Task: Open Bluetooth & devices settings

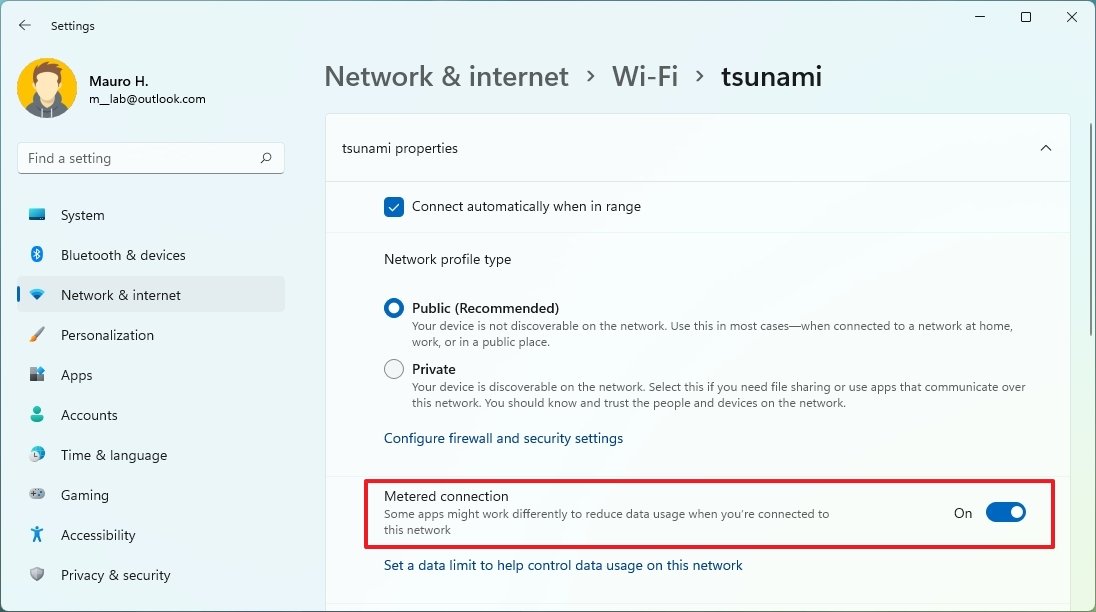Action: point(37,255)
